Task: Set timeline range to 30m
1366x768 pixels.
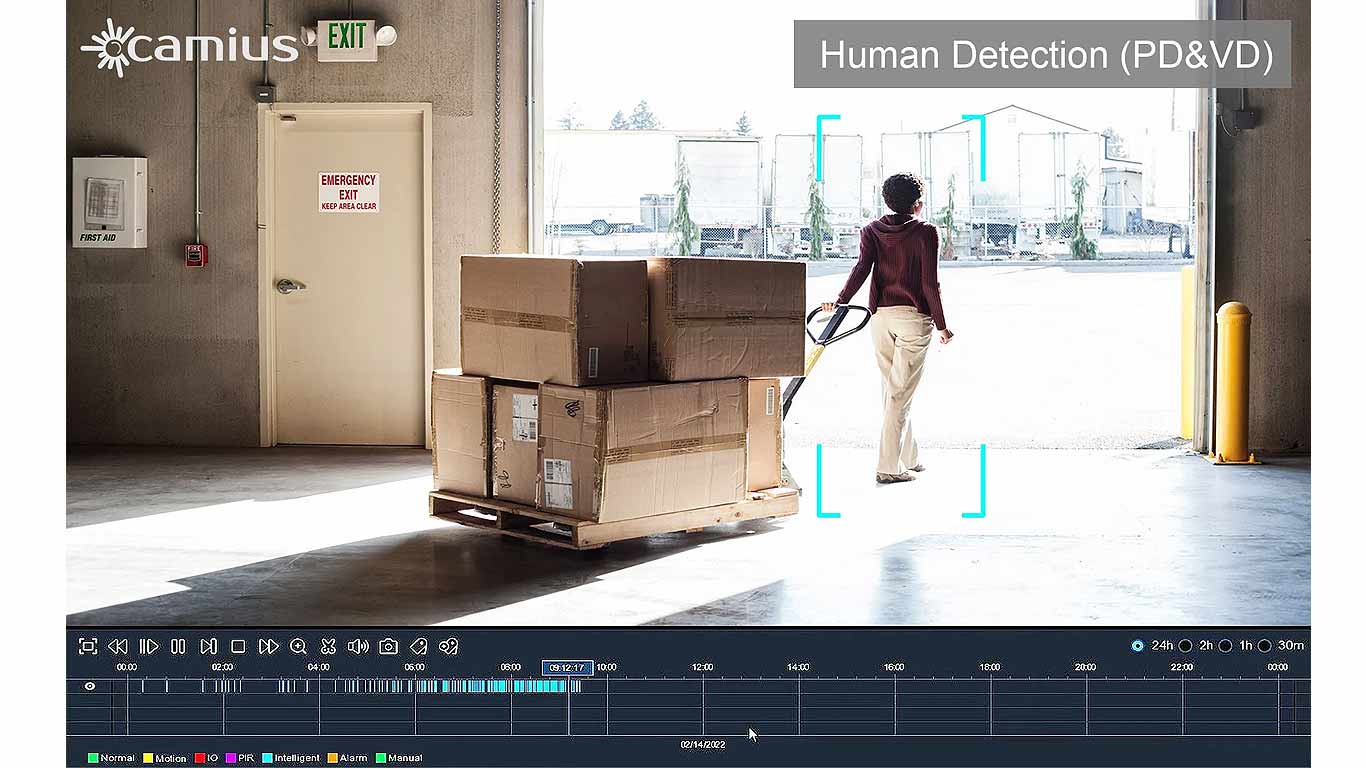Action: point(1264,646)
